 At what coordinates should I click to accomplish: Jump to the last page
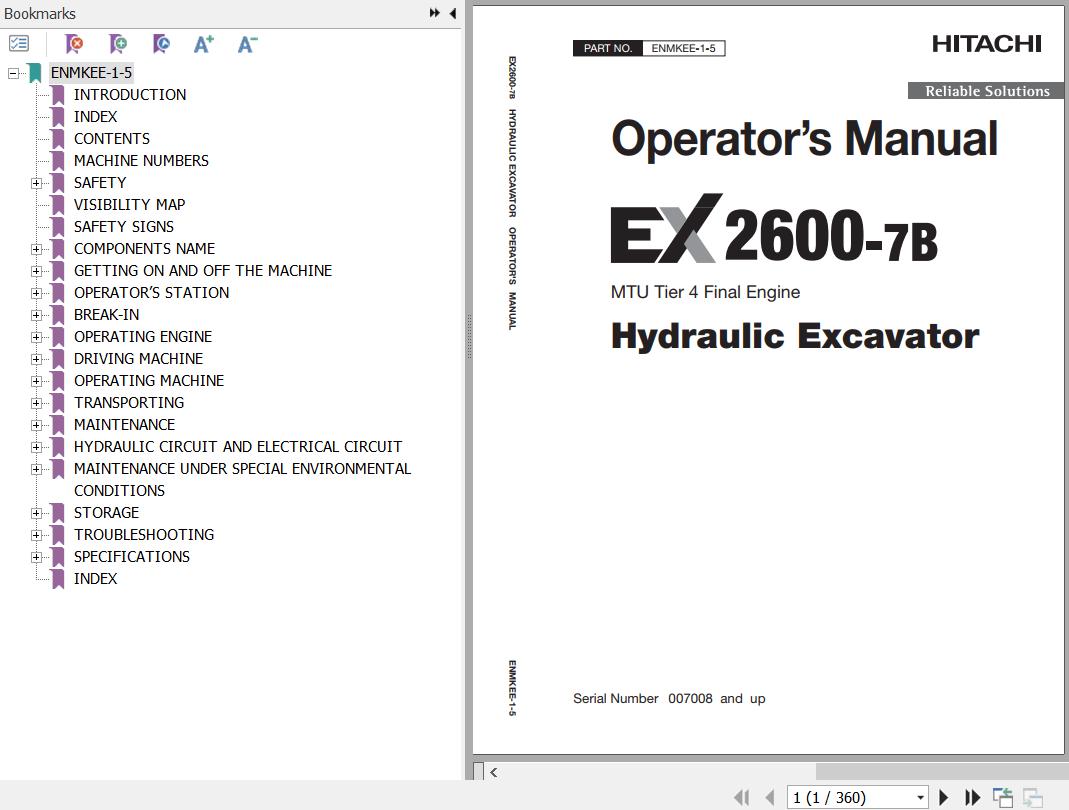pos(972,797)
